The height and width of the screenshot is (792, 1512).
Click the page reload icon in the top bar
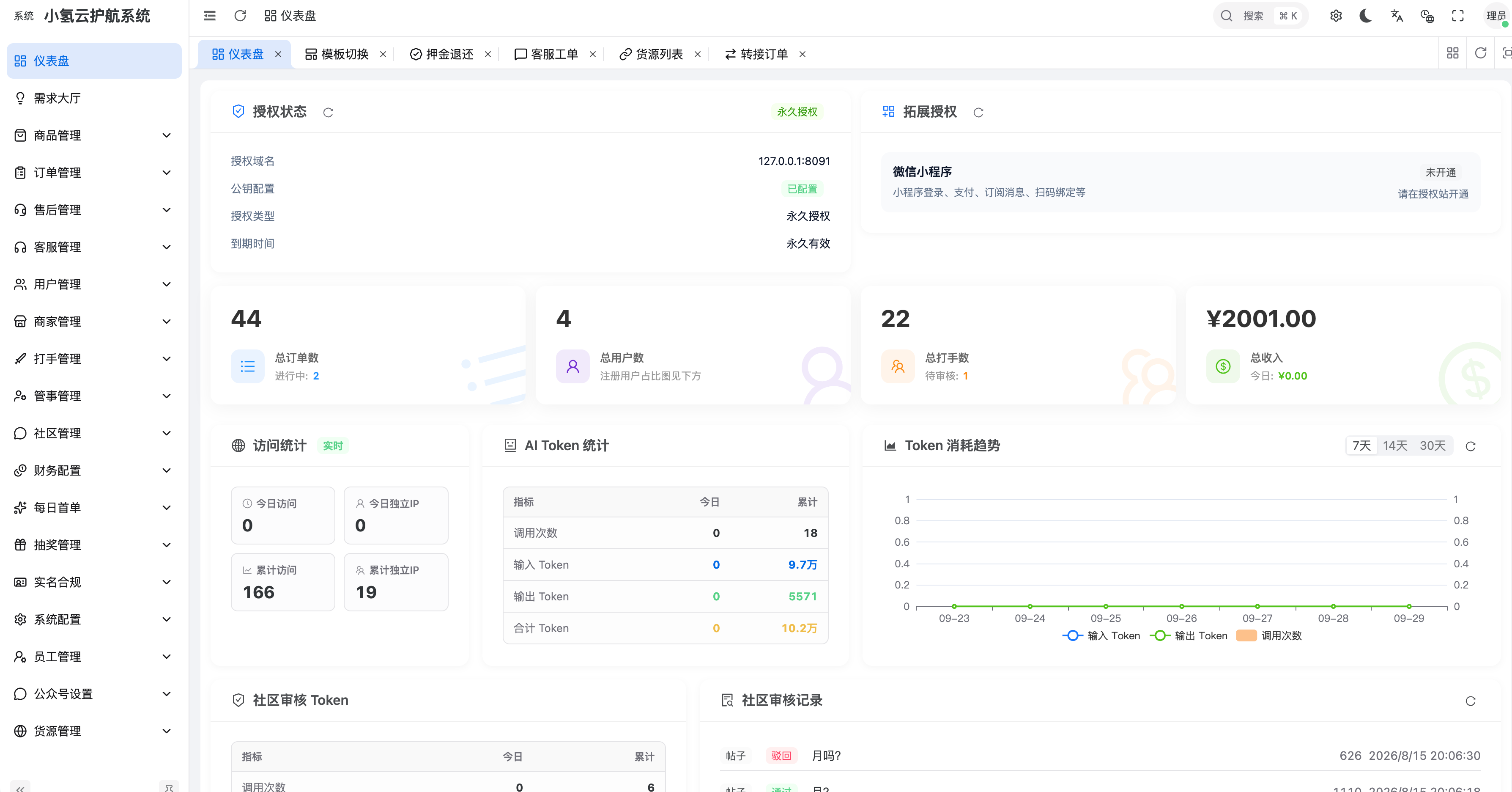240,16
